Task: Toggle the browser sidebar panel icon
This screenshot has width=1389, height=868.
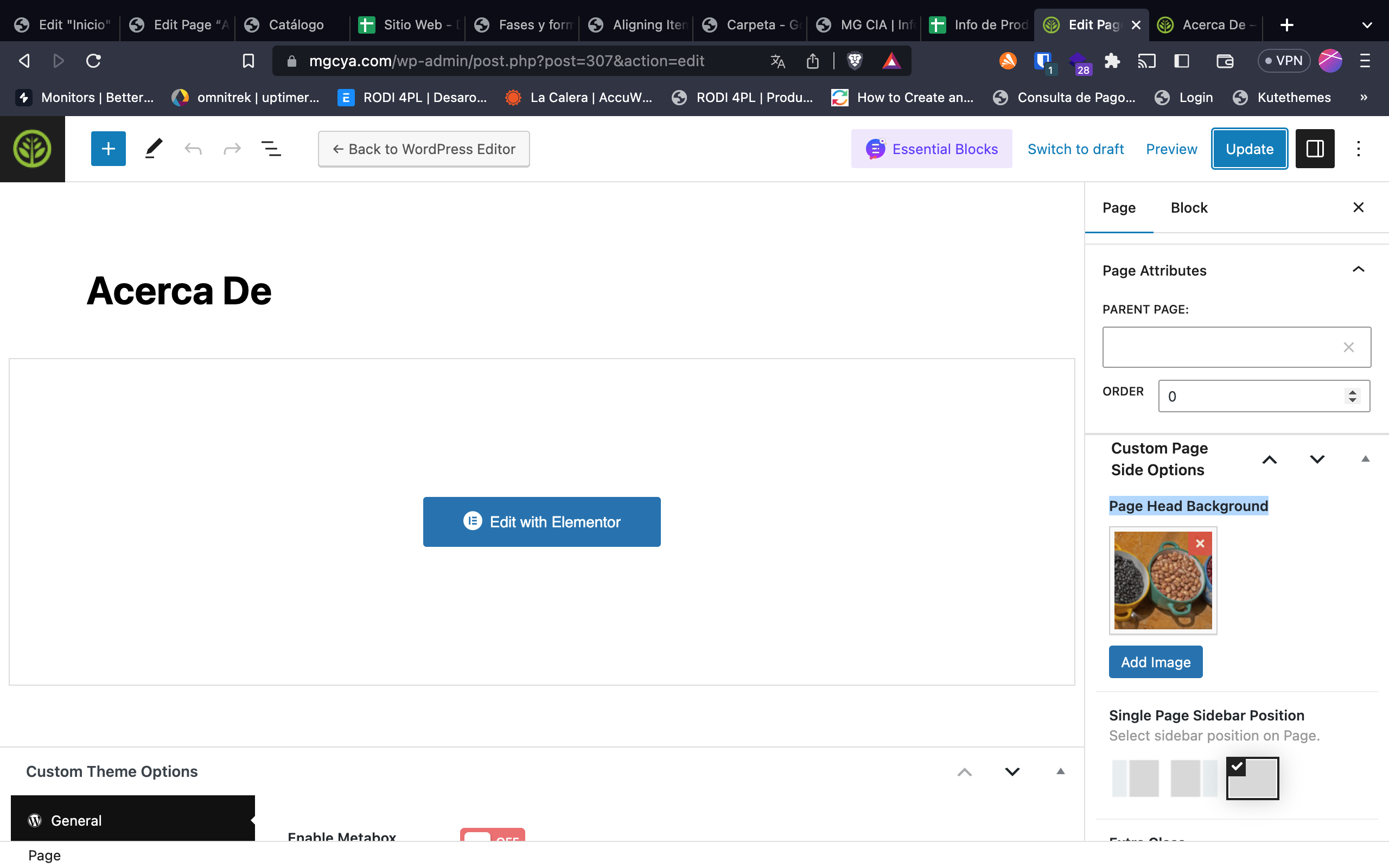Action: pyautogui.click(x=1181, y=61)
